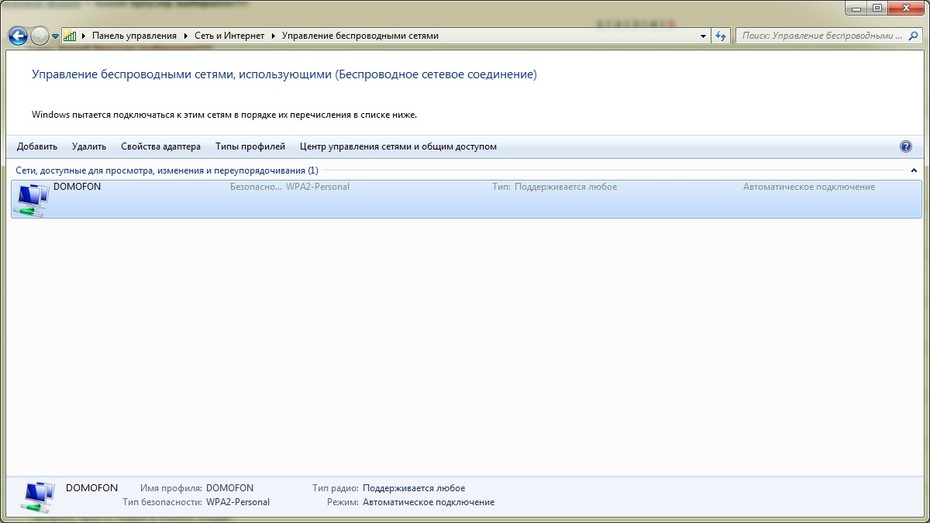The height and width of the screenshot is (523, 930).
Task: Expand the address bar history dropdown
Action: coord(703,36)
